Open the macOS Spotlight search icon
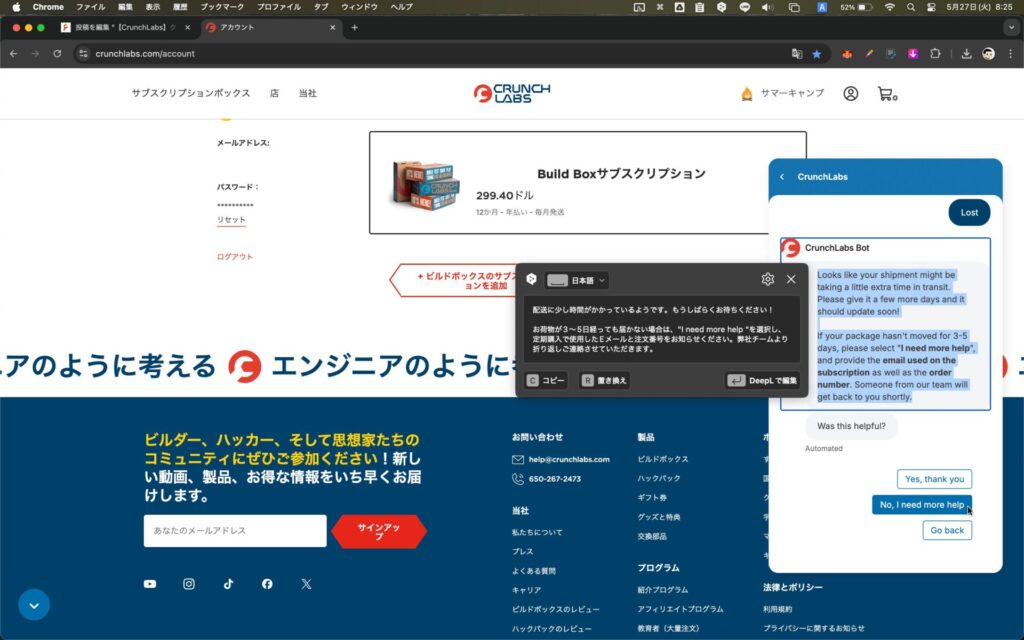Viewport: 1024px width, 640px height. tap(910, 7)
